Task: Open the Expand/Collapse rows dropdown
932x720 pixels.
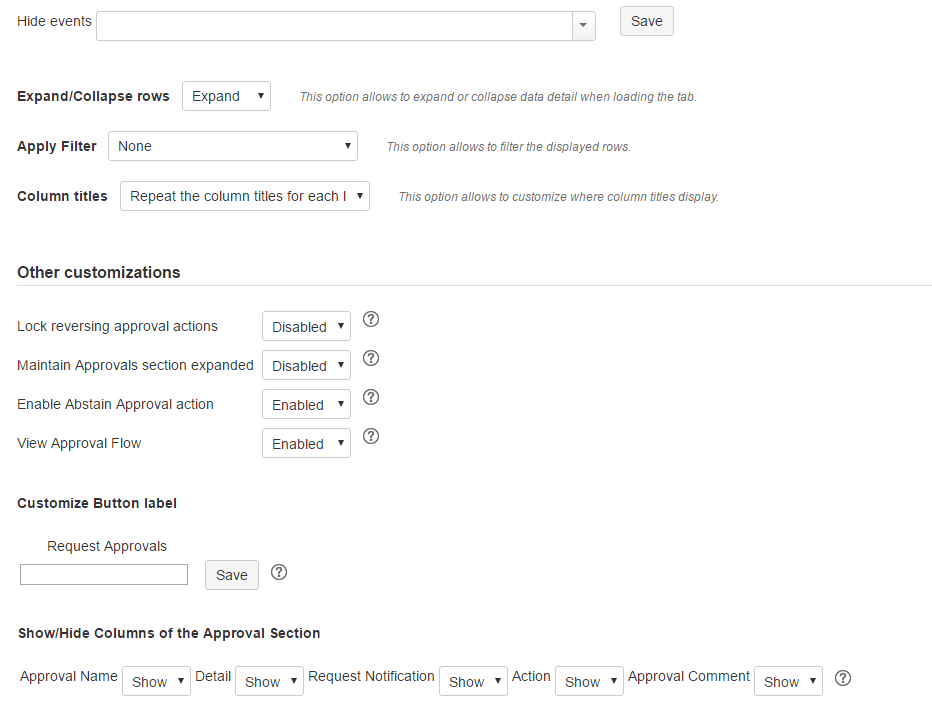Action: (x=227, y=96)
